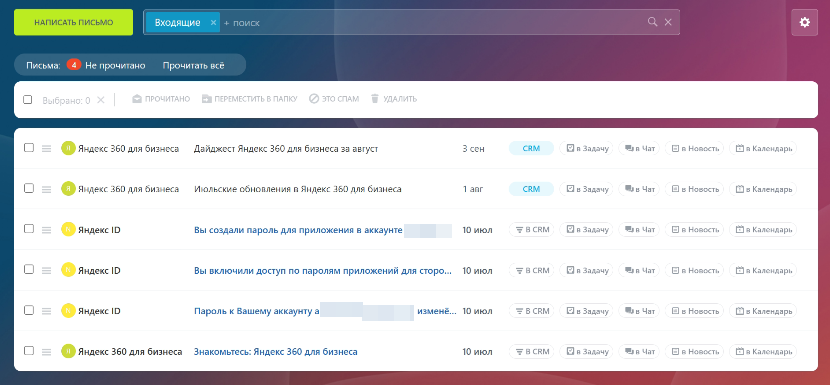Open unread email Вы создали пароль для приложения
Viewport: 830px width, 385px height.
pyautogui.click(x=299, y=230)
